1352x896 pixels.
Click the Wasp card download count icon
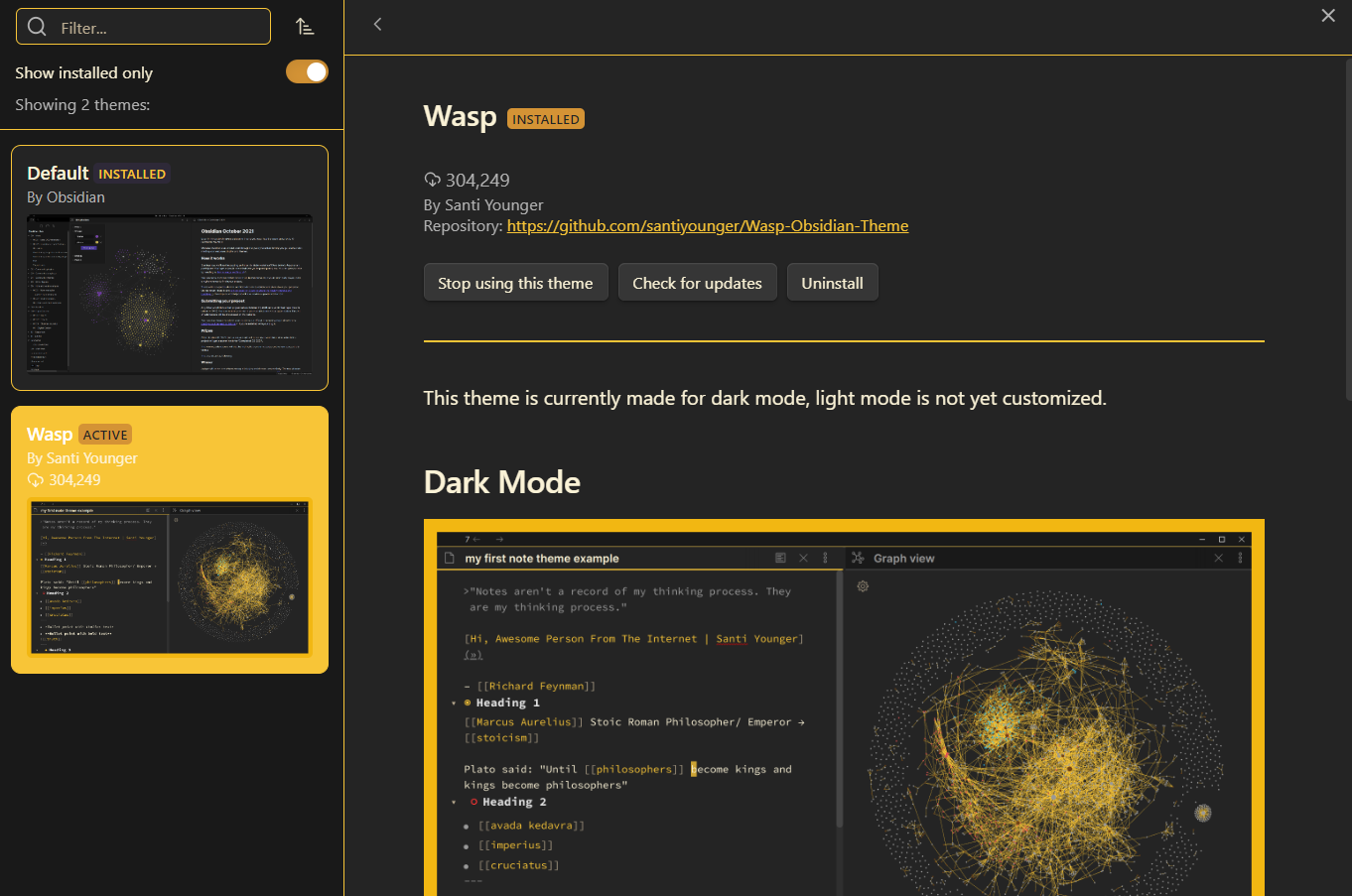[36, 480]
